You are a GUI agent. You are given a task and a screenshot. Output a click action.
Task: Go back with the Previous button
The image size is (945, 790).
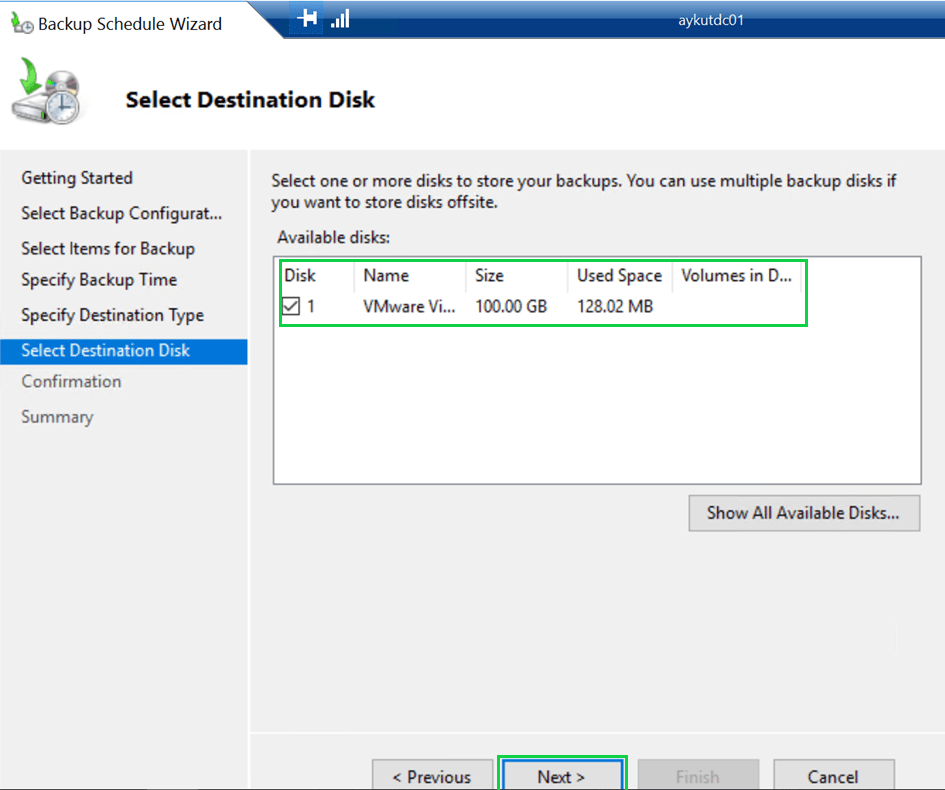(432, 776)
